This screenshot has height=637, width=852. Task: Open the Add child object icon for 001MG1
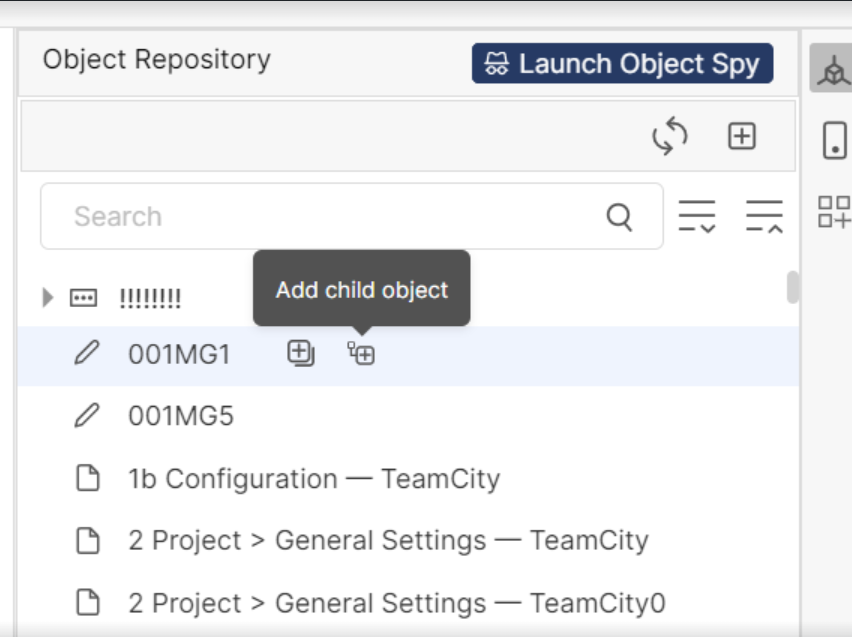[360, 352]
